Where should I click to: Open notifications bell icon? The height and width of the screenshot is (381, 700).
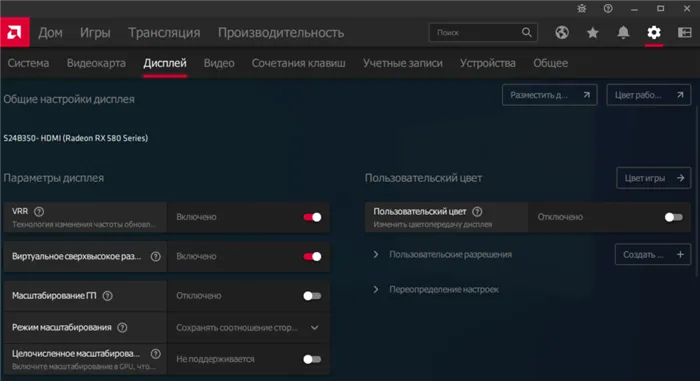pos(623,32)
